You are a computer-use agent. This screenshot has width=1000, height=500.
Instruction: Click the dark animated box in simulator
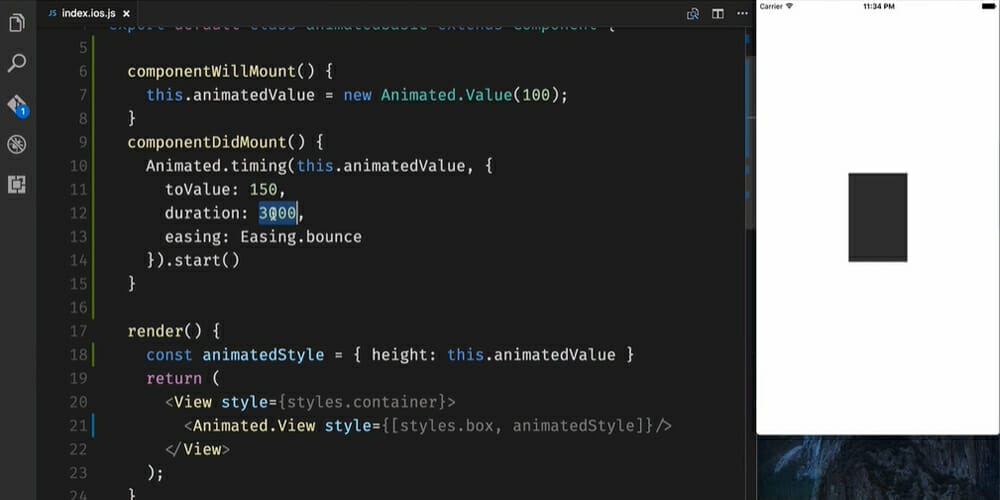coord(877,217)
